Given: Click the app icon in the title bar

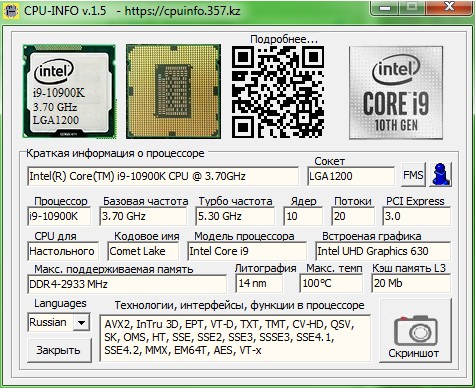Looking at the screenshot, I should (10, 11).
